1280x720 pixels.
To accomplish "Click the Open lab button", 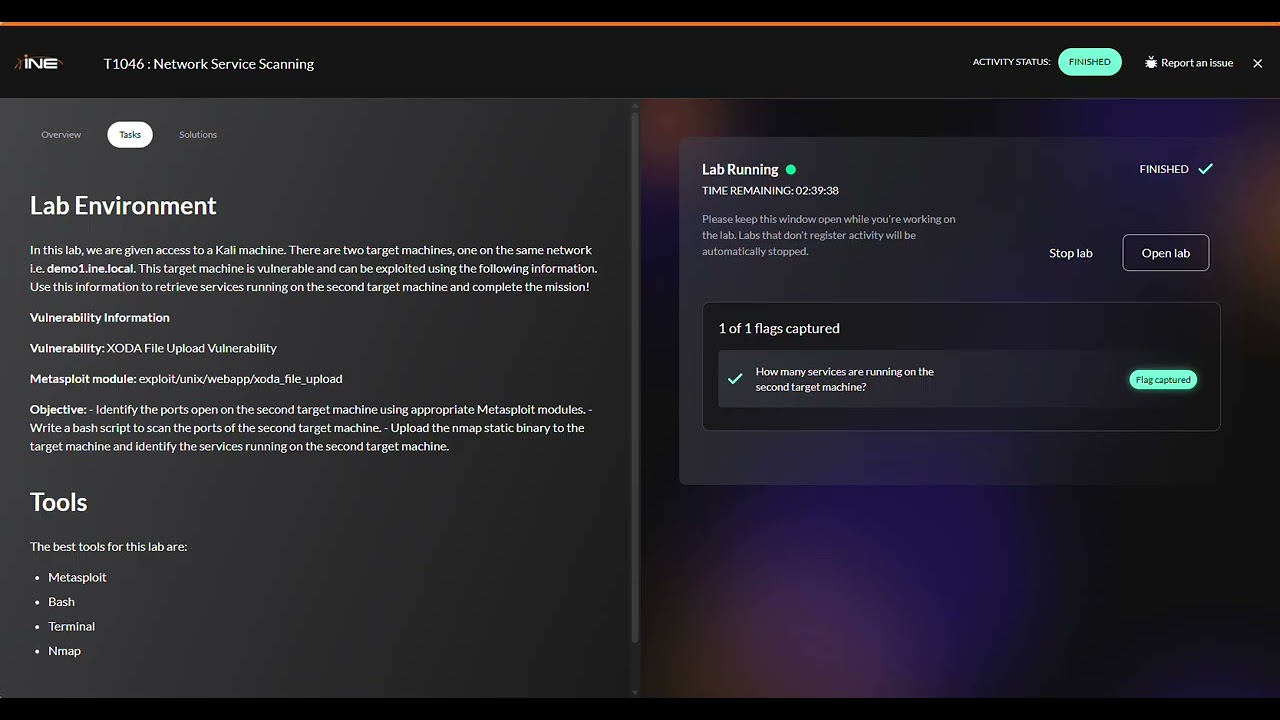I will pos(1166,253).
